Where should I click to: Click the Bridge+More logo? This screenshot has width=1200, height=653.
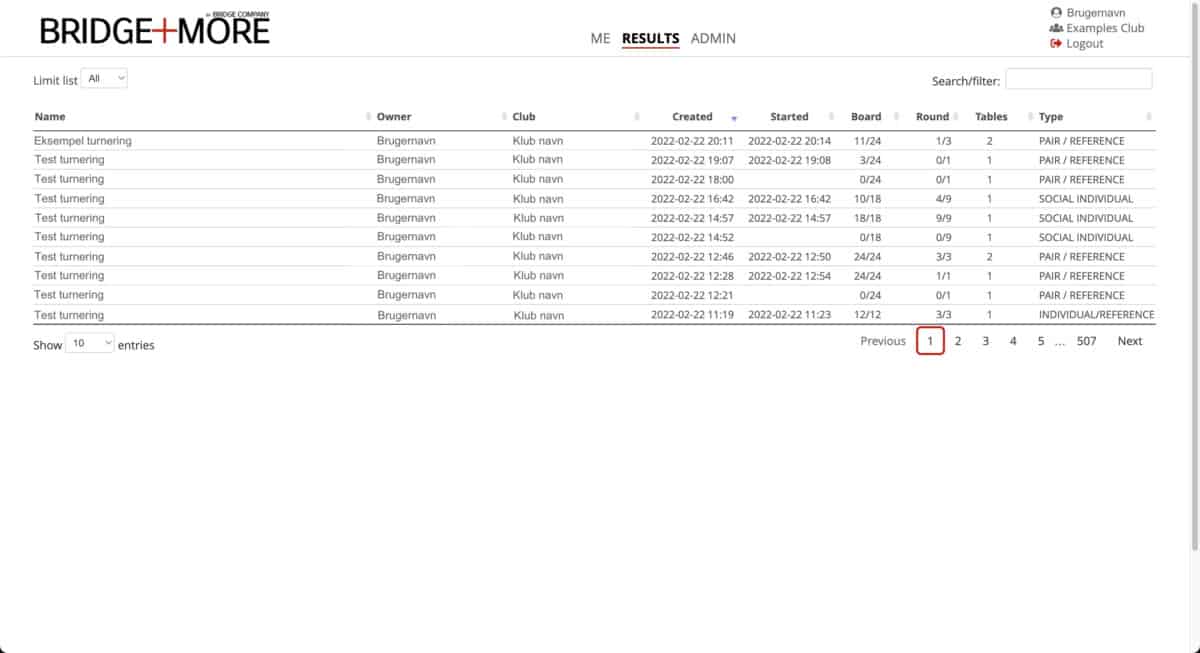click(x=155, y=30)
